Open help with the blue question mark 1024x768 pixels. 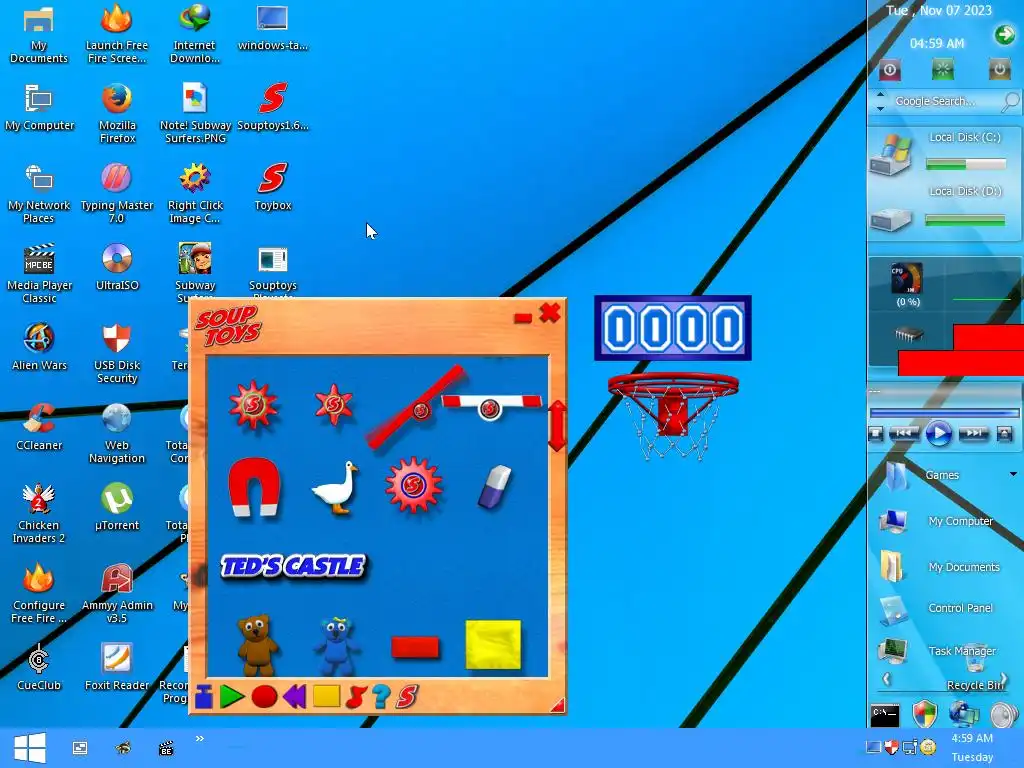click(381, 697)
